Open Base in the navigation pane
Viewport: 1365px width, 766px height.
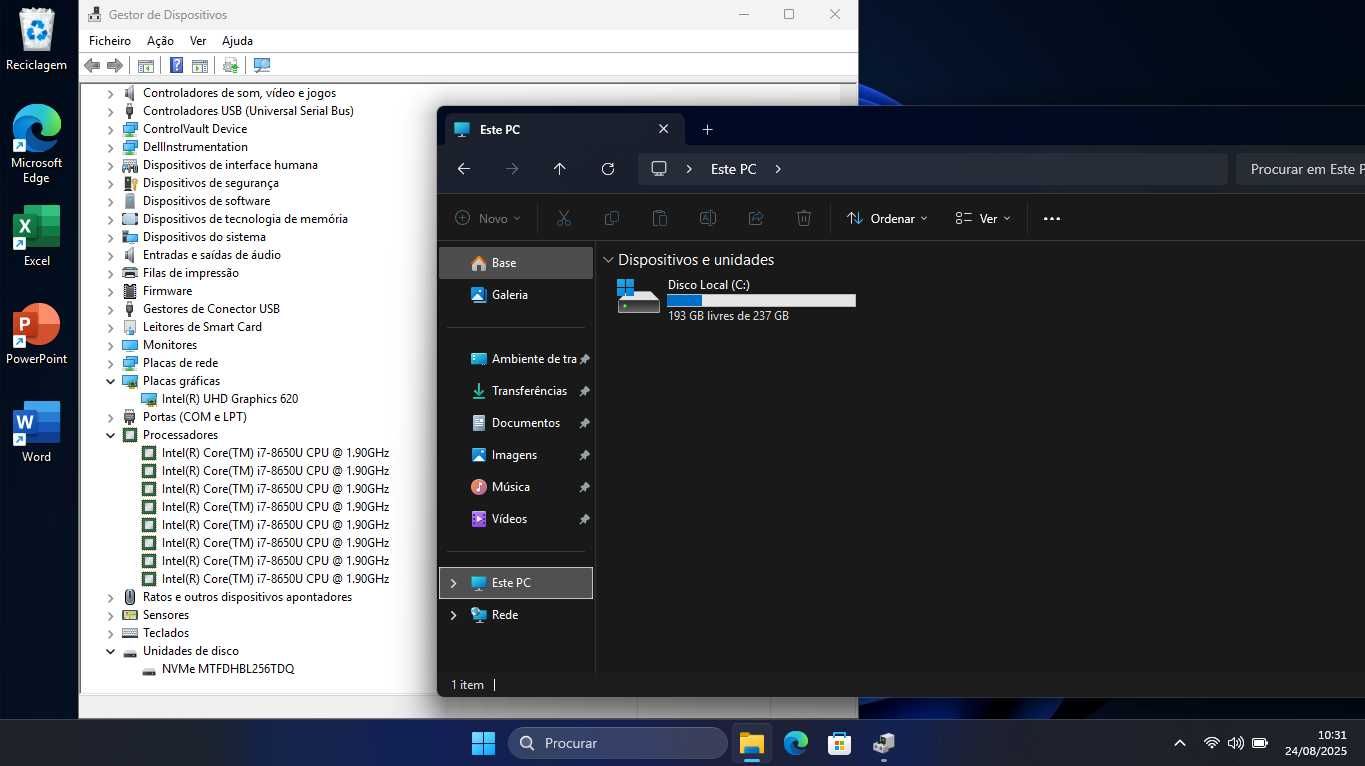click(x=516, y=263)
